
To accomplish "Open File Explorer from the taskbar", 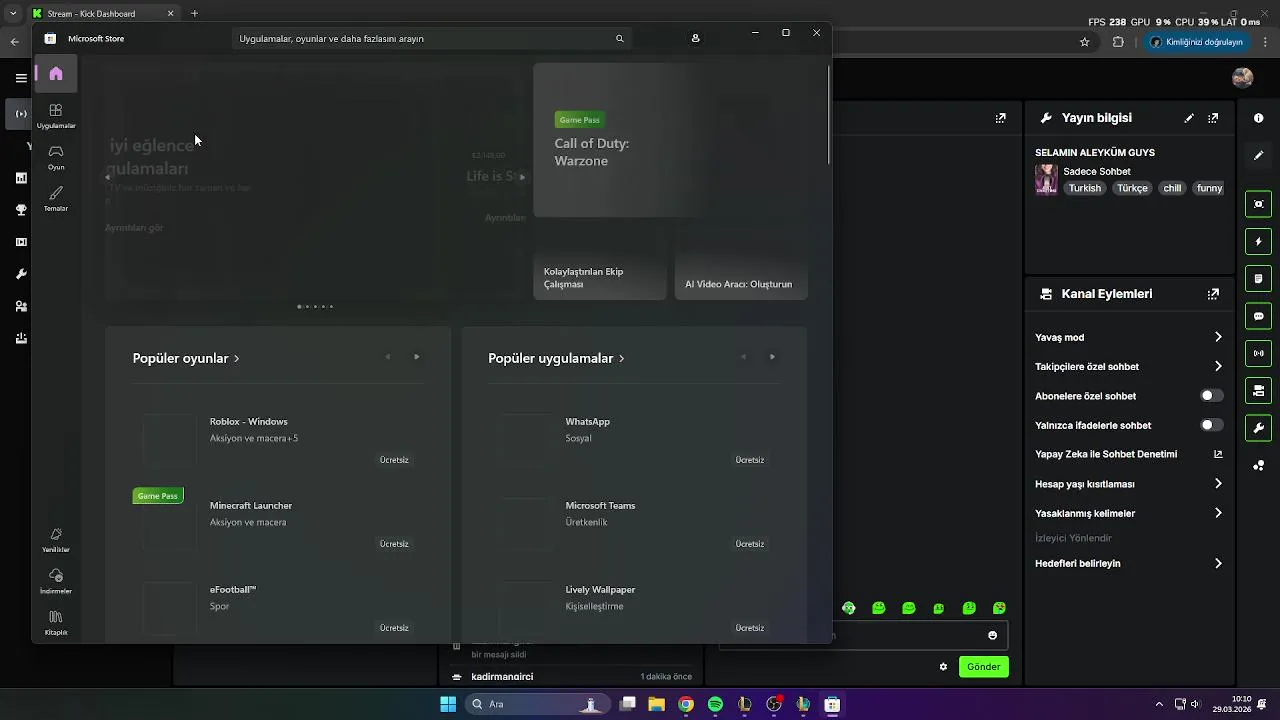I will [656, 705].
